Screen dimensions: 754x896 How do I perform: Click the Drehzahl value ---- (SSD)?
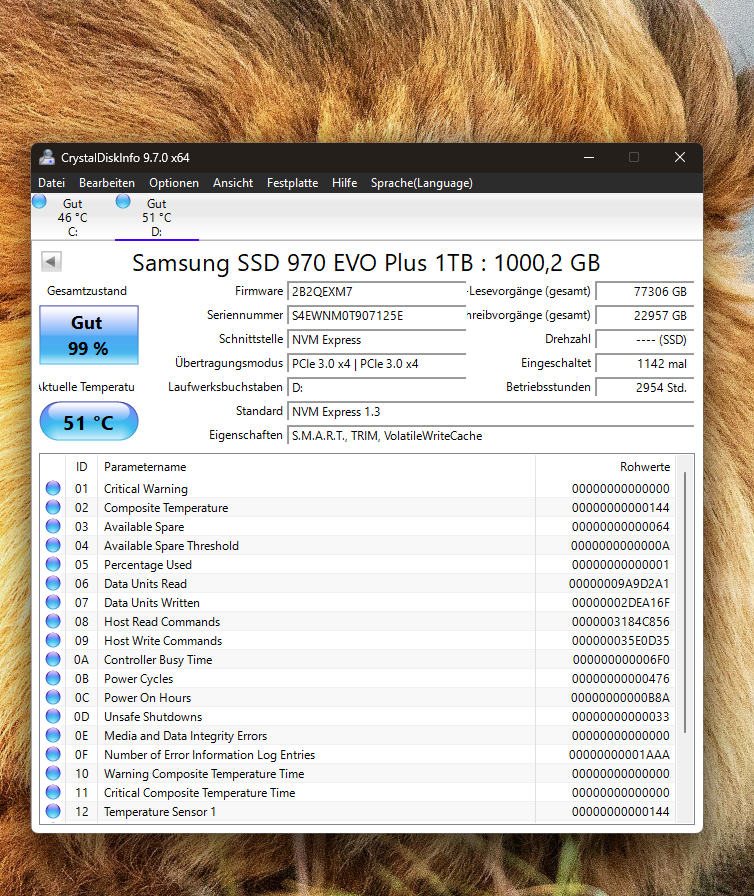645,339
